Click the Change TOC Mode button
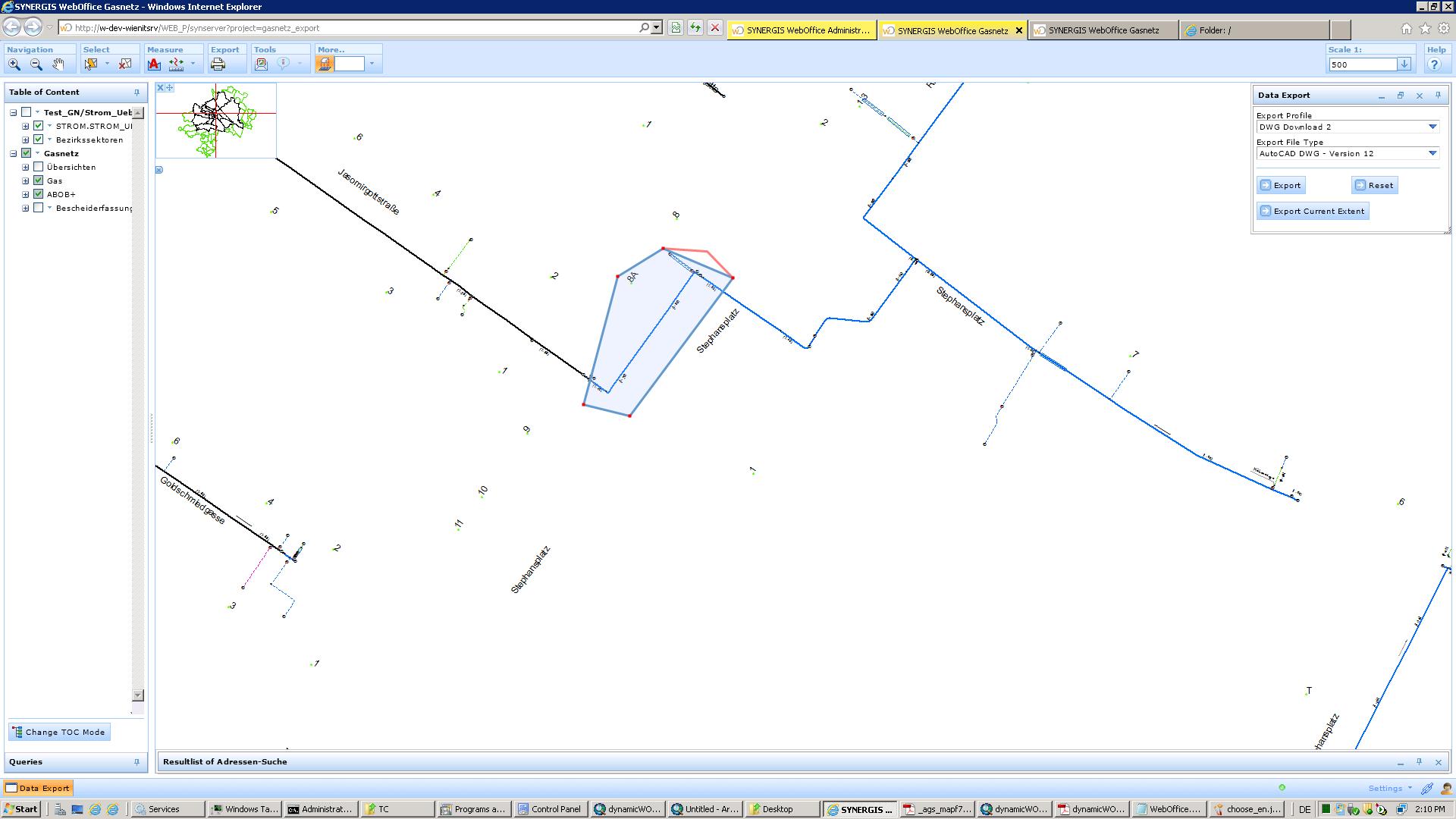The image size is (1456, 819). [59, 732]
